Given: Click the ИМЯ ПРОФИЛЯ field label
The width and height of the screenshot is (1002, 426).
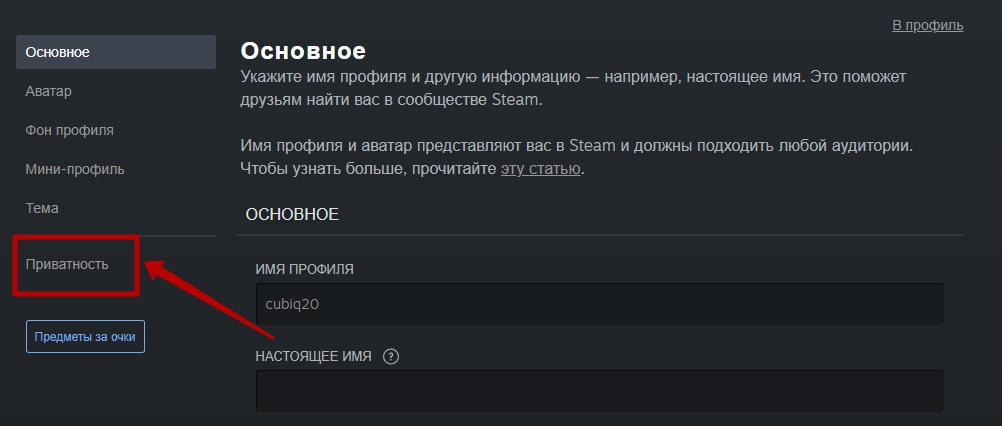Looking at the screenshot, I should (304, 270).
